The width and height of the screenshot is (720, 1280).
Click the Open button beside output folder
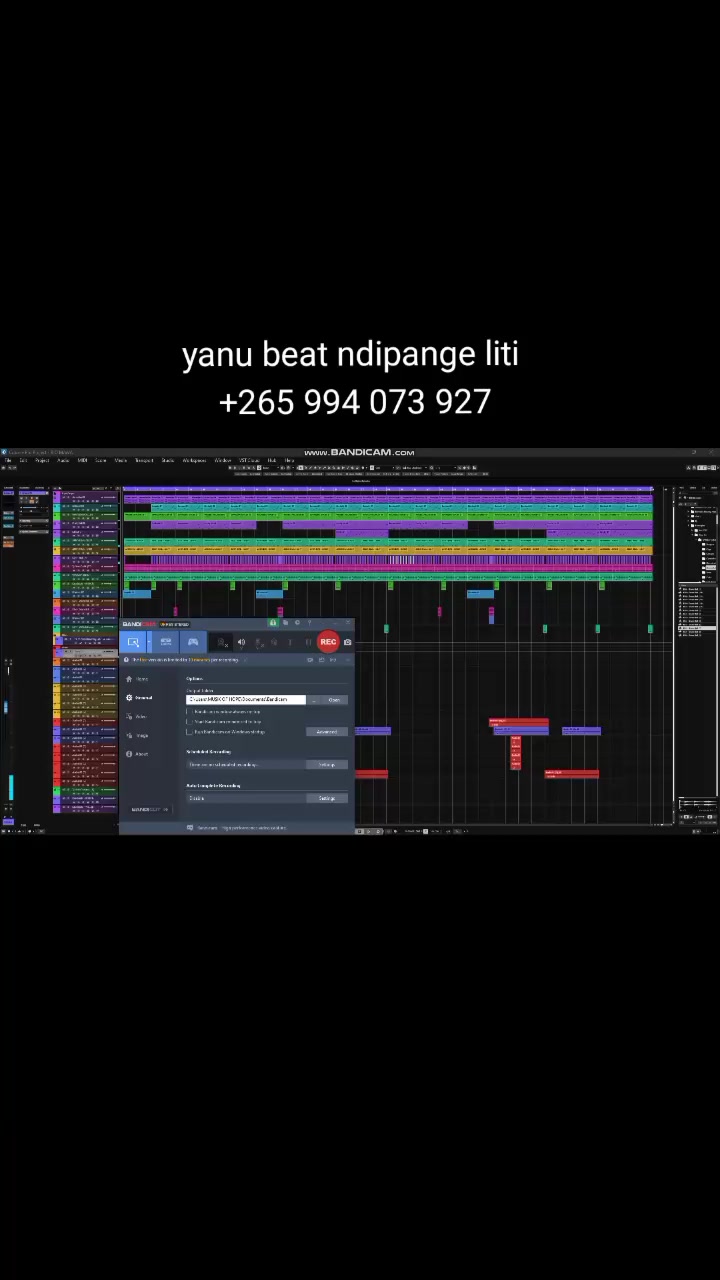coord(334,700)
